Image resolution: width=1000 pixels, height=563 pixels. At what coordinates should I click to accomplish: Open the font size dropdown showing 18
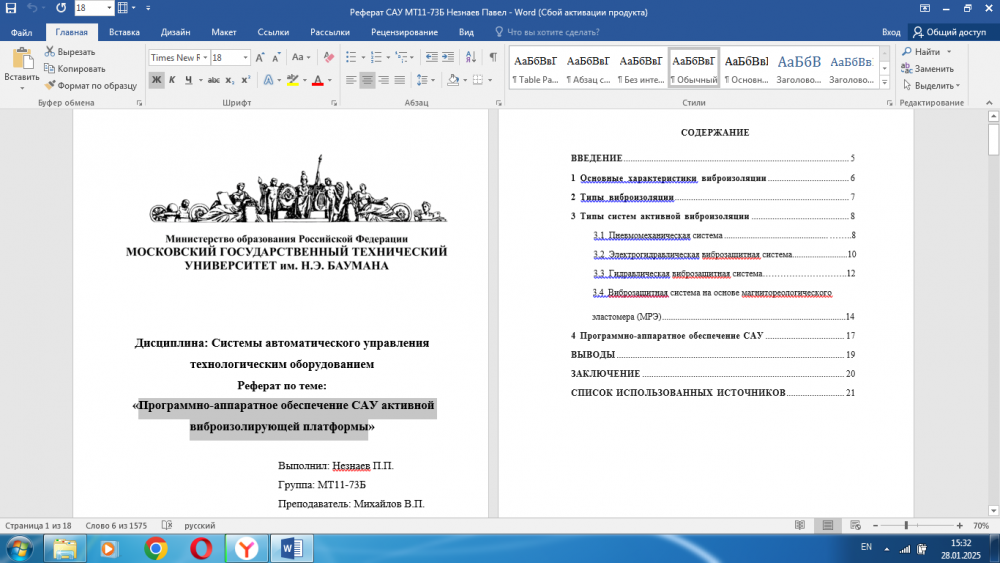245,58
